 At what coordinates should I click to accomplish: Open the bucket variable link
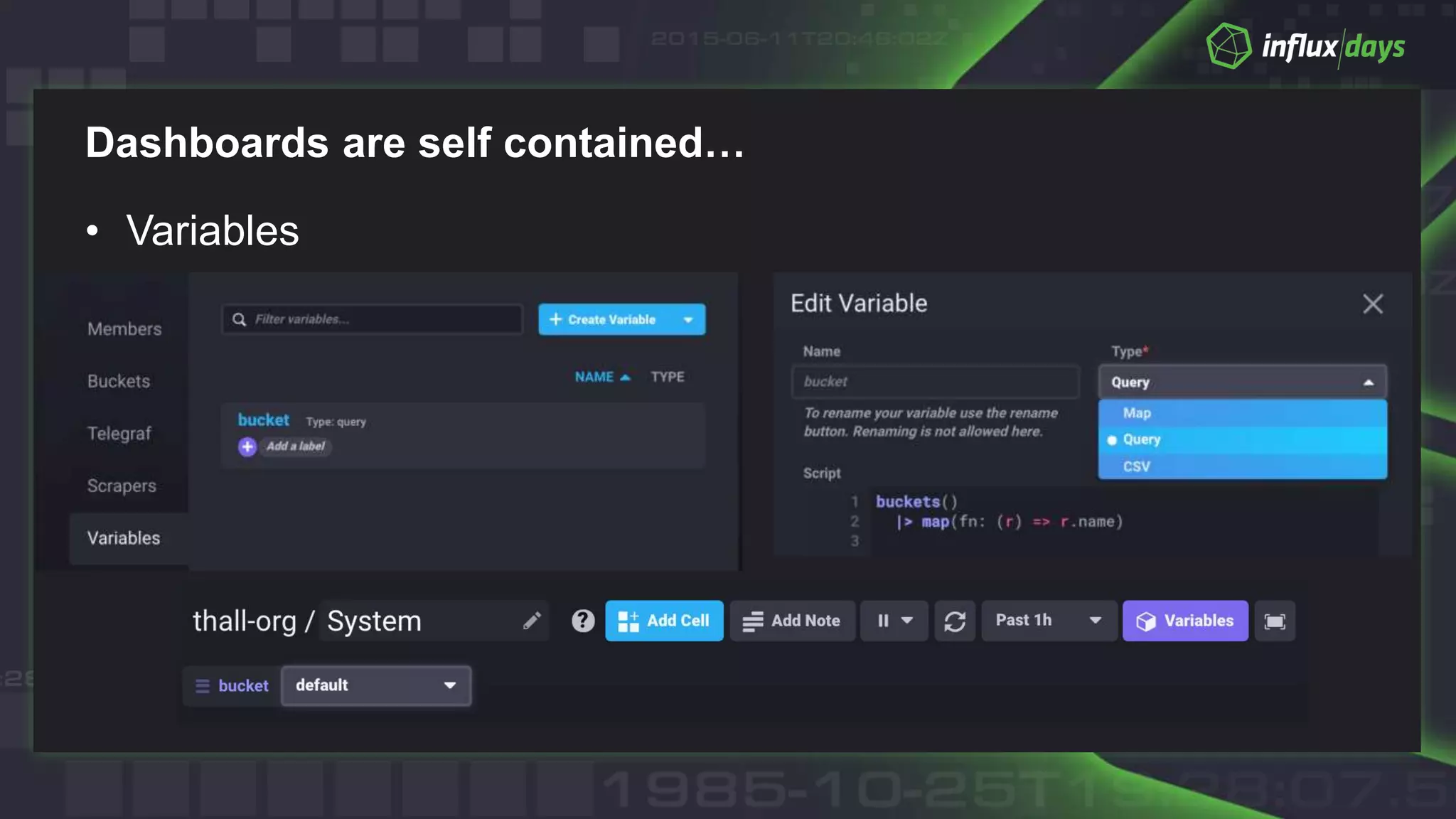coord(263,420)
